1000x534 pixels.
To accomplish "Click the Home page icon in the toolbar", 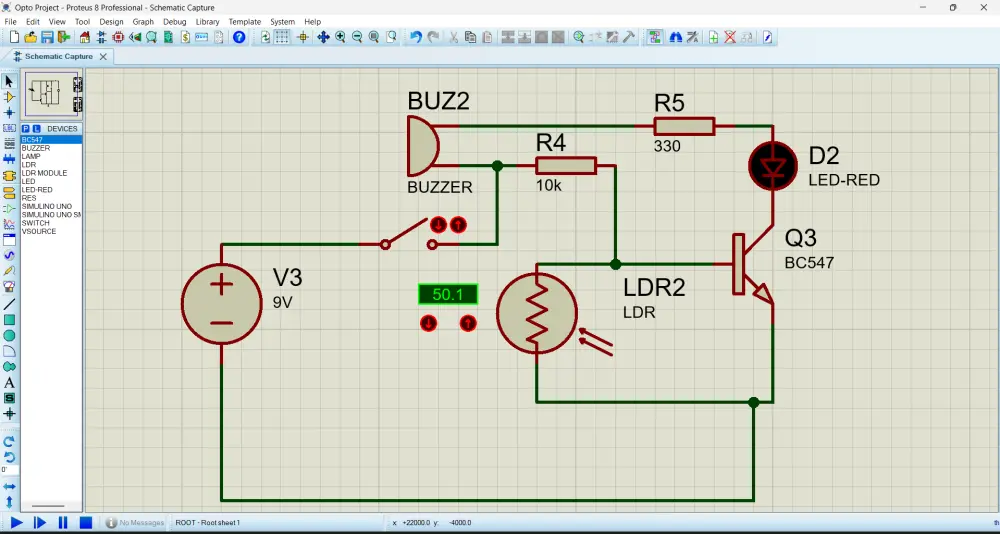I will [84, 37].
